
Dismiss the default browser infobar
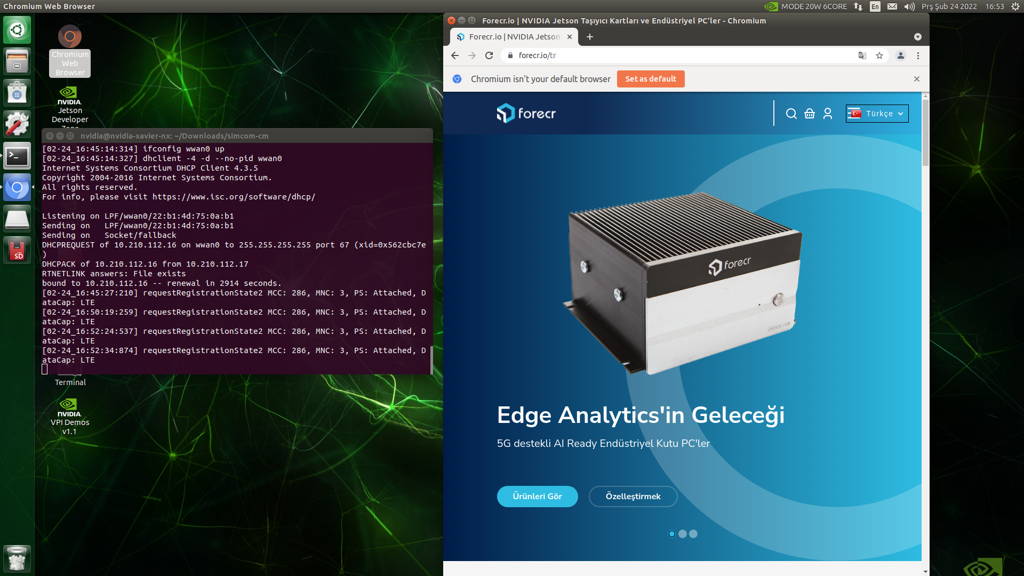(x=916, y=79)
